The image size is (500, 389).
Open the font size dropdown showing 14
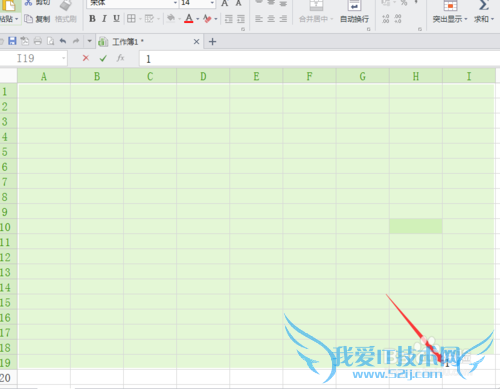(212, 3)
